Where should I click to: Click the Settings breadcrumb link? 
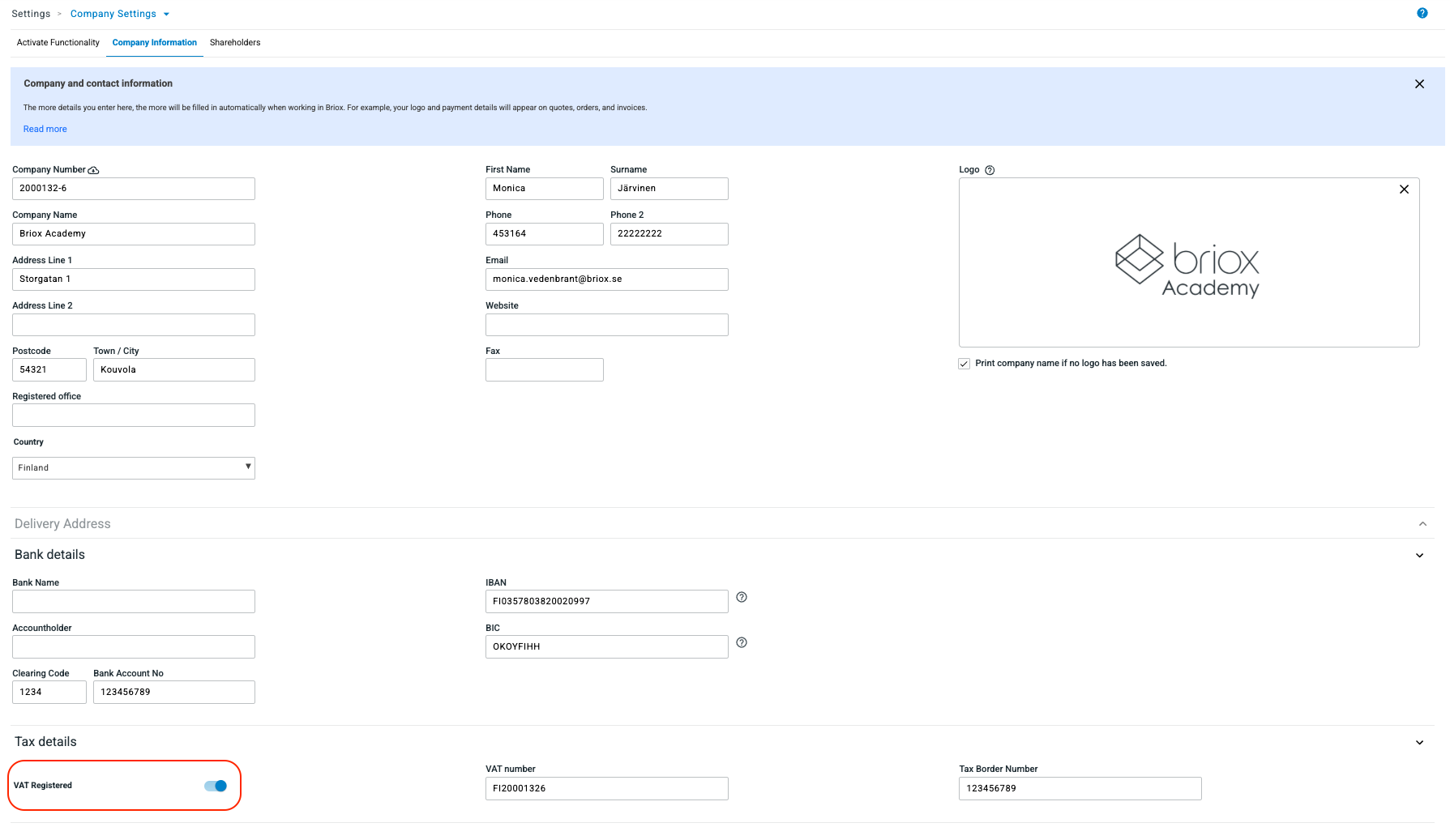(x=31, y=14)
